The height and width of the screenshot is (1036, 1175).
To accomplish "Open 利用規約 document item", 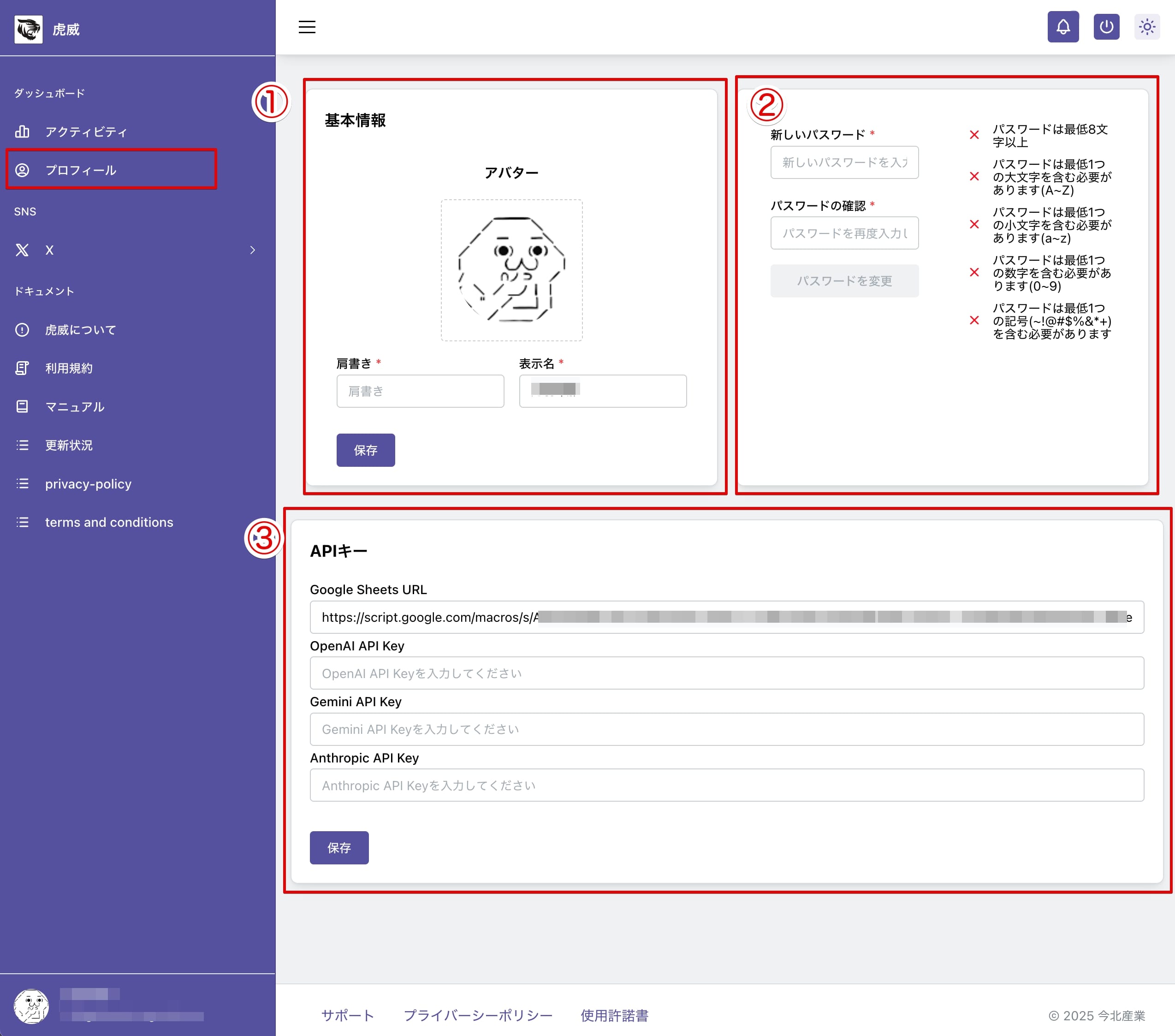I will tap(69, 369).
